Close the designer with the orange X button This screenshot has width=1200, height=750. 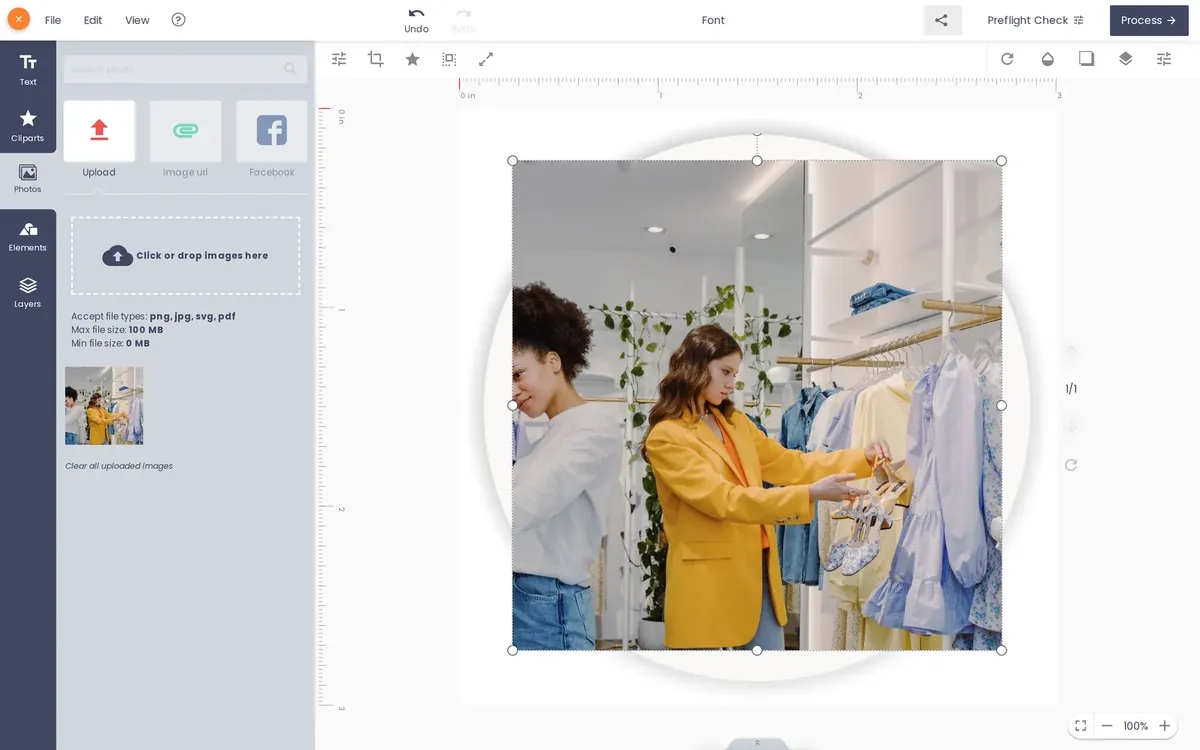(18, 19)
